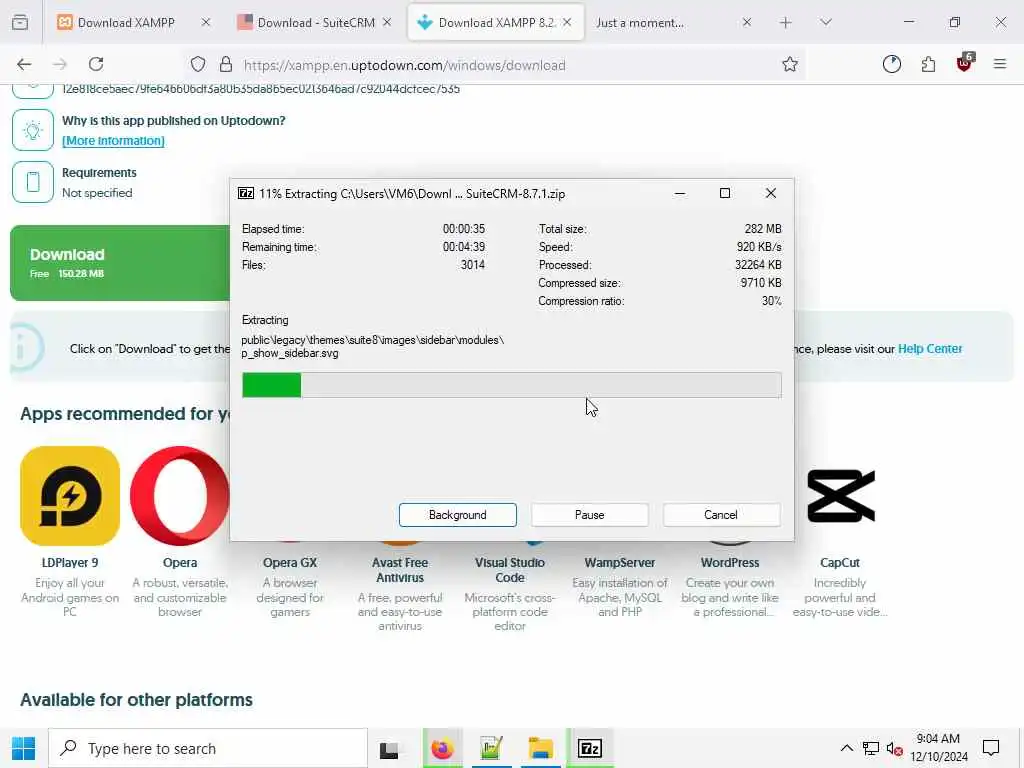Image resolution: width=1024 pixels, height=768 pixels.
Task: Maximize the 7-Zip extracting dialog
Action: [724, 193]
